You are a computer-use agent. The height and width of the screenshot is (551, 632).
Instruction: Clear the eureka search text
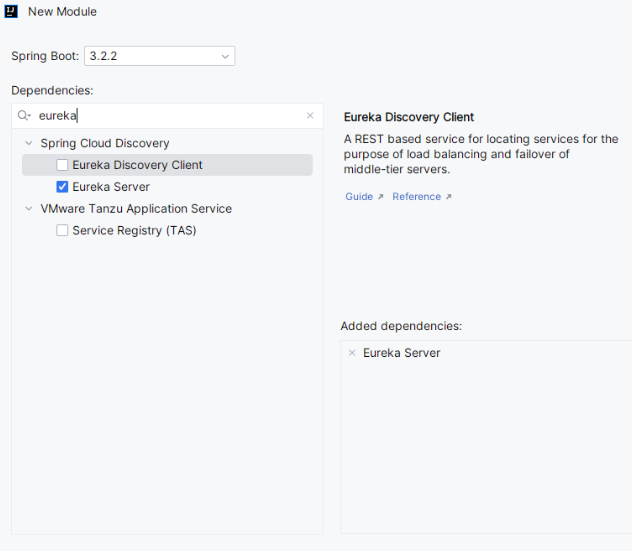tap(310, 116)
